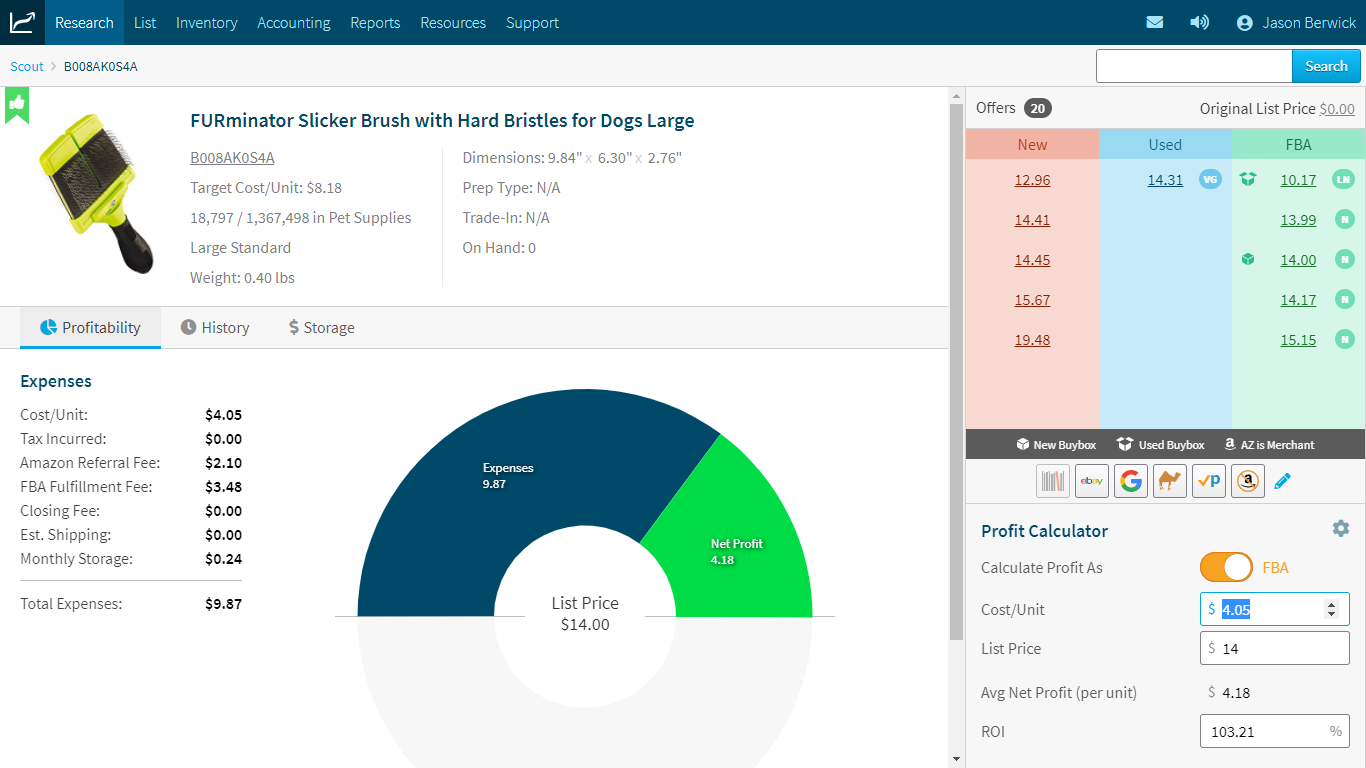Open the Inventory menu
Screen dimensions: 1366x768
point(207,22)
